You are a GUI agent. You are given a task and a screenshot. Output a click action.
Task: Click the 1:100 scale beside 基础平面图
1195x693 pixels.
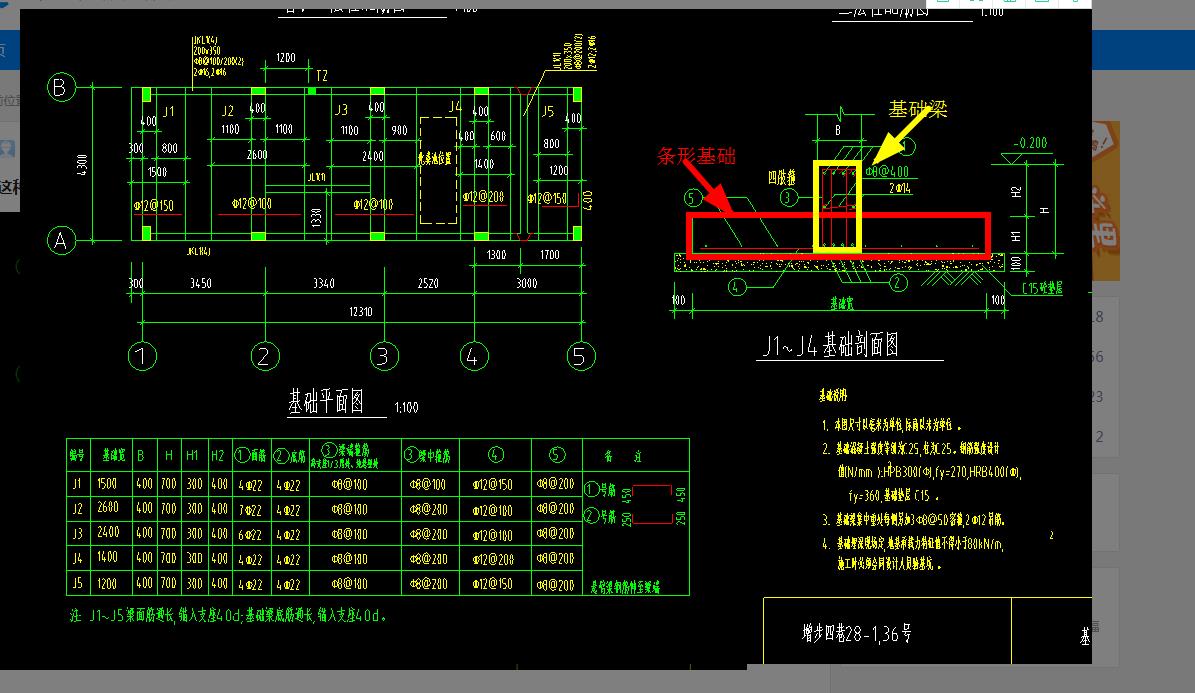406,408
